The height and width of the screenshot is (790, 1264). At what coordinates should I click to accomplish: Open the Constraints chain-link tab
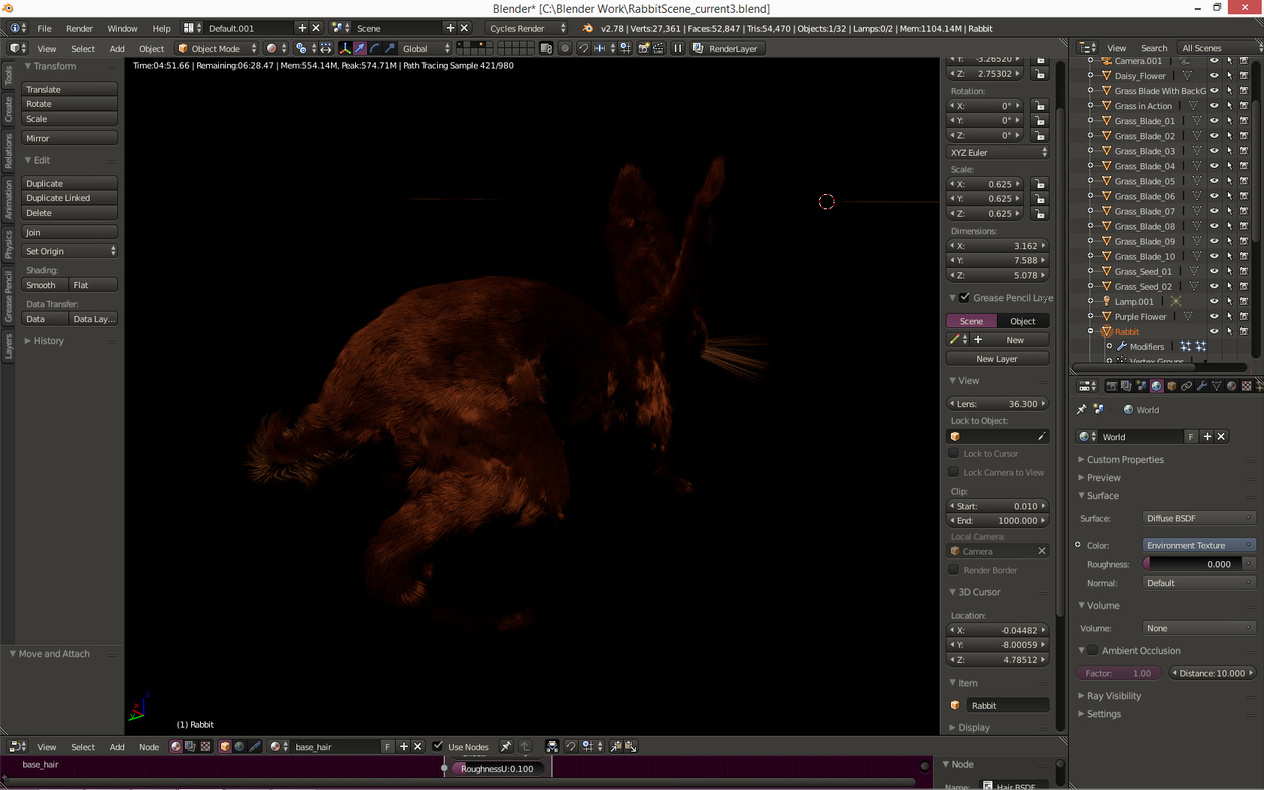point(1186,386)
